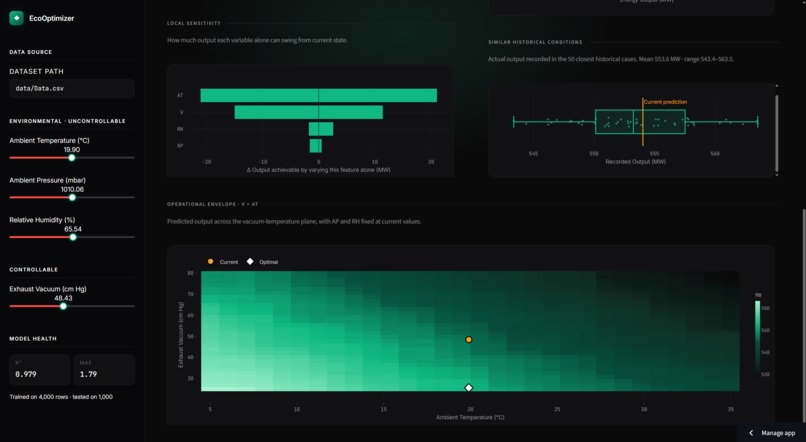Click the main page vertical scrollbar
Screen dimensions: 806x442
coord(803,316)
